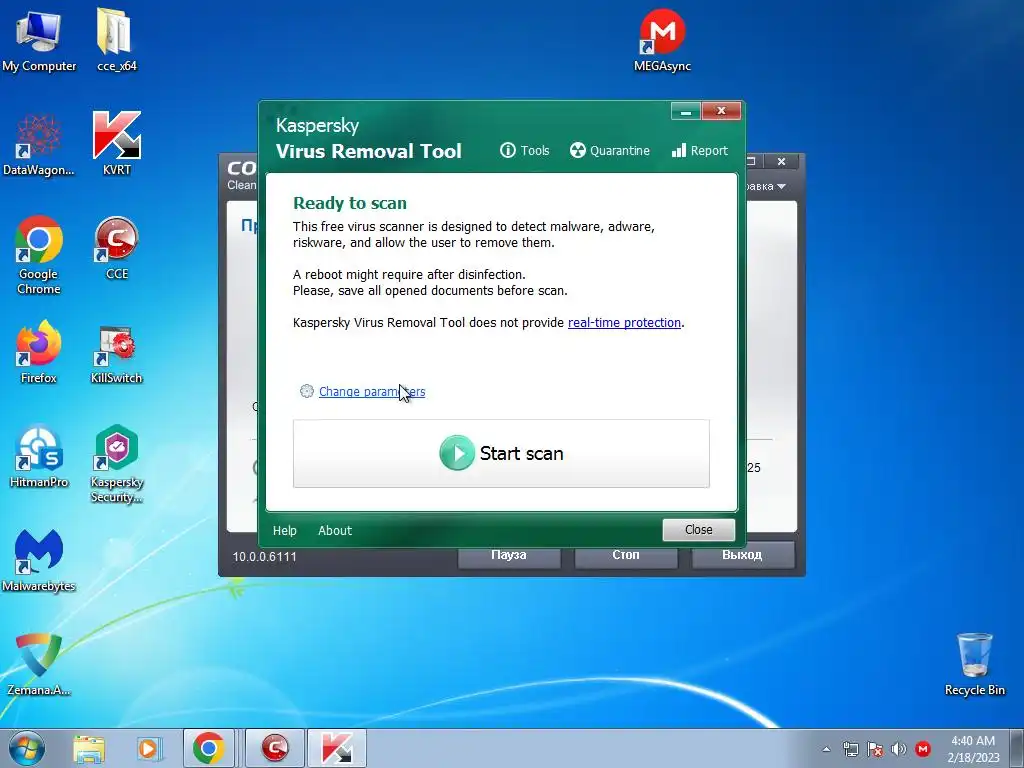Open the help dropdown in Comodo window
The height and width of the screenshot is (768, 1024).
[x=767, y=187]
